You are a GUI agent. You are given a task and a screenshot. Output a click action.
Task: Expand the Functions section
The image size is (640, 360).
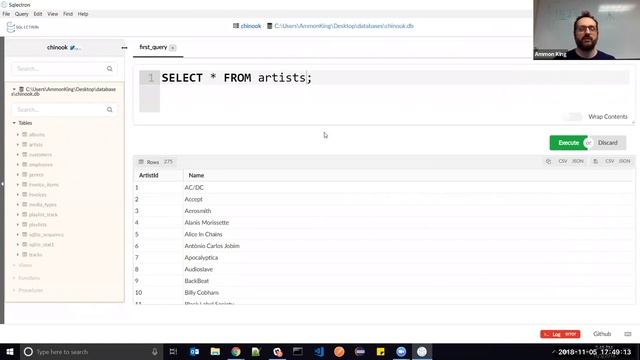tap(14, 278)
